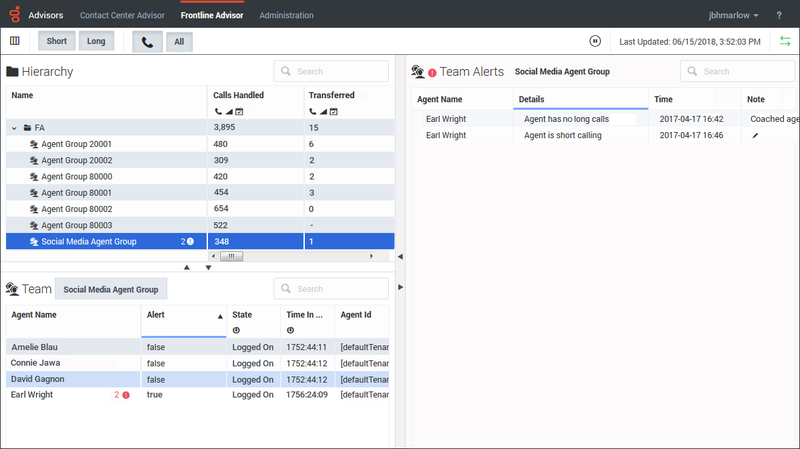
Task: Click the green swap arrows icon
Action: pos(785,41)
